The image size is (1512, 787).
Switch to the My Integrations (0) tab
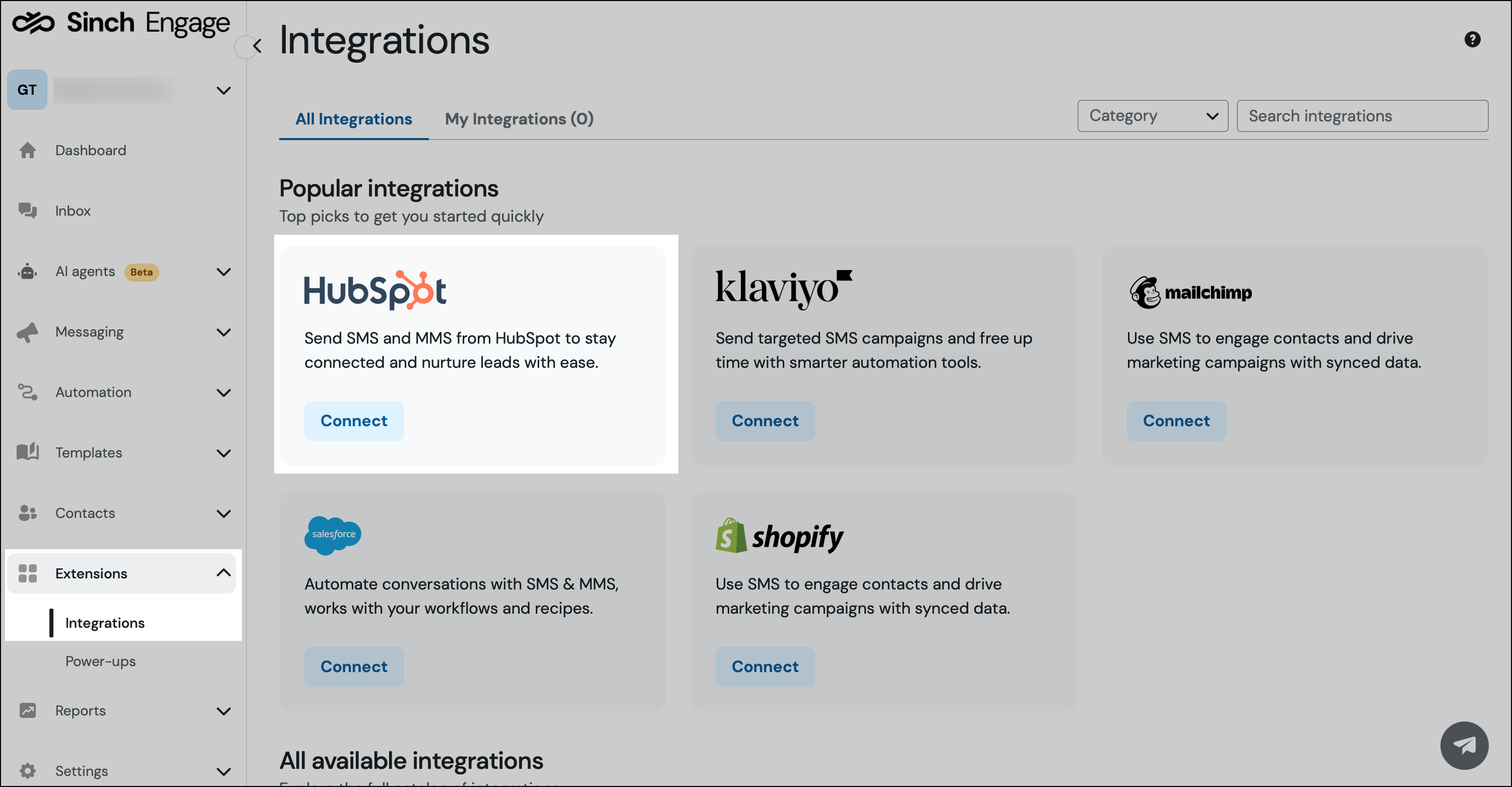click(519, 118)
